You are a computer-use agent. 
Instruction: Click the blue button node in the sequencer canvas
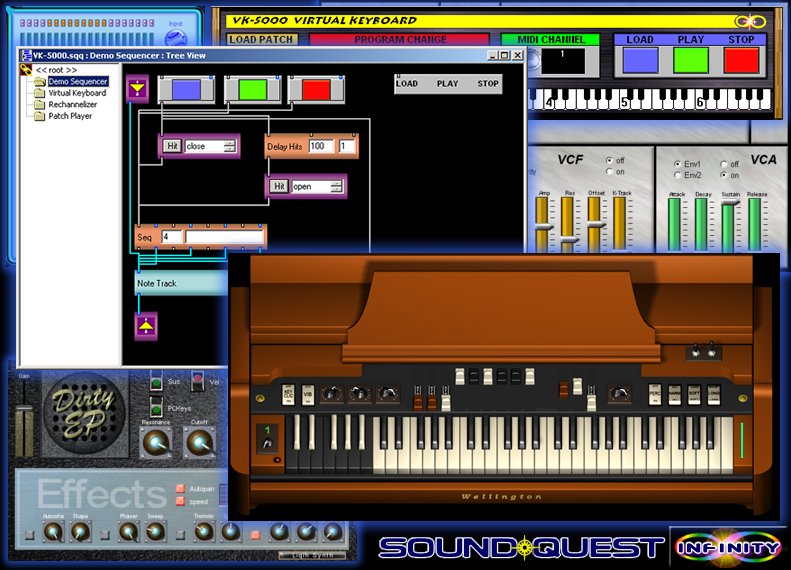point(186,89)
